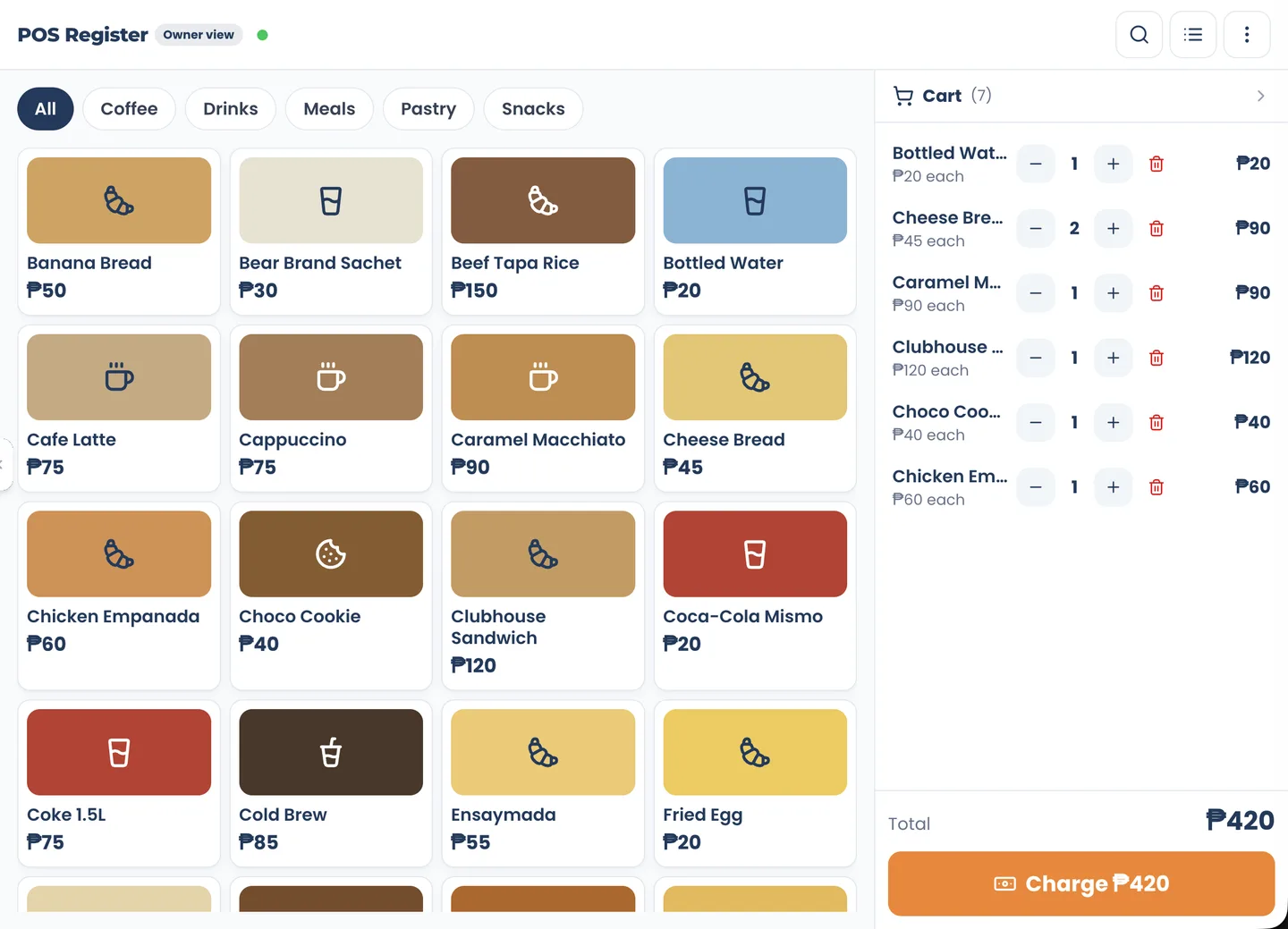Click the '₱120 each' cart text
Image resolution: width=1288 pixels, height=929 pixels.
point(930,370)
